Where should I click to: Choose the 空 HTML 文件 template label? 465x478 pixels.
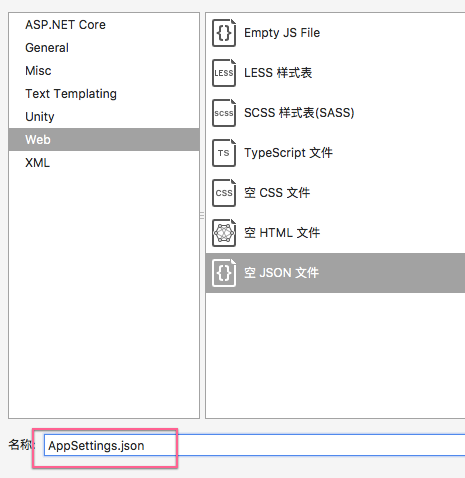282,233
